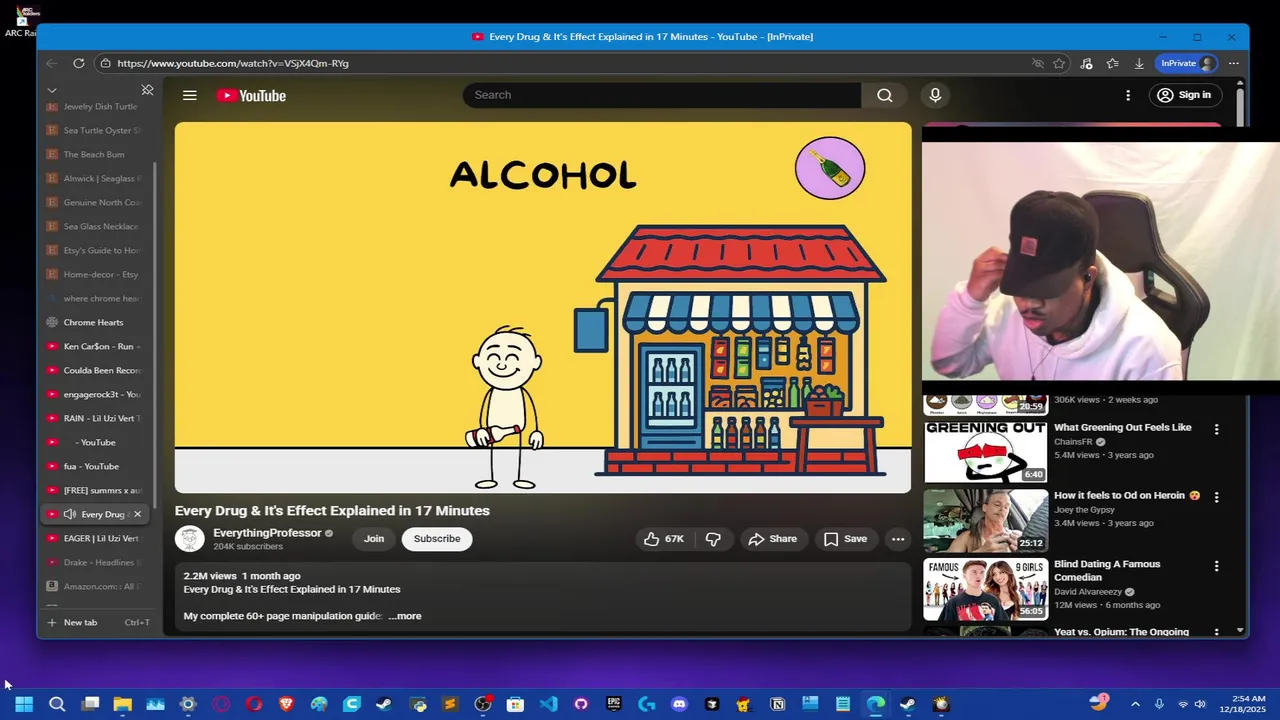Save the video to a playlist

pos(845,539)
